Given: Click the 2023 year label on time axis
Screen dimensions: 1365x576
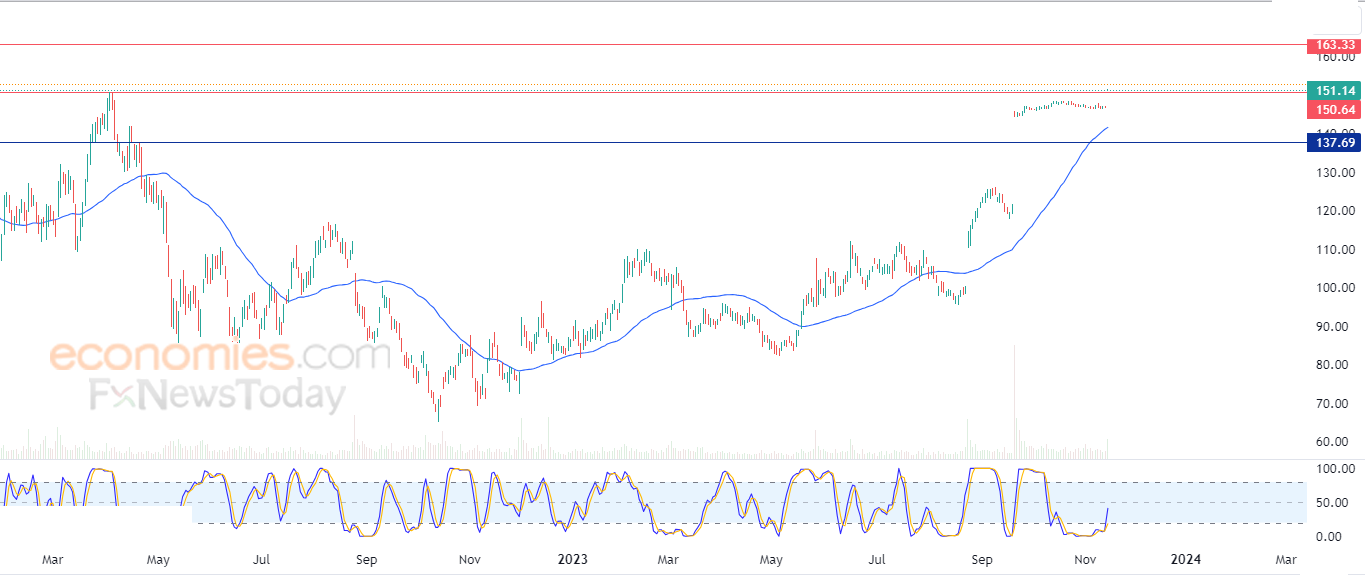Looking at the screenshot, I should click(x=573, y=559).
